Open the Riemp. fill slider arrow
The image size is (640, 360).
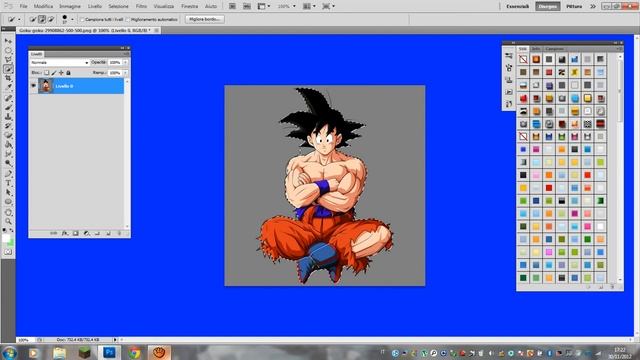pos(125,73)
